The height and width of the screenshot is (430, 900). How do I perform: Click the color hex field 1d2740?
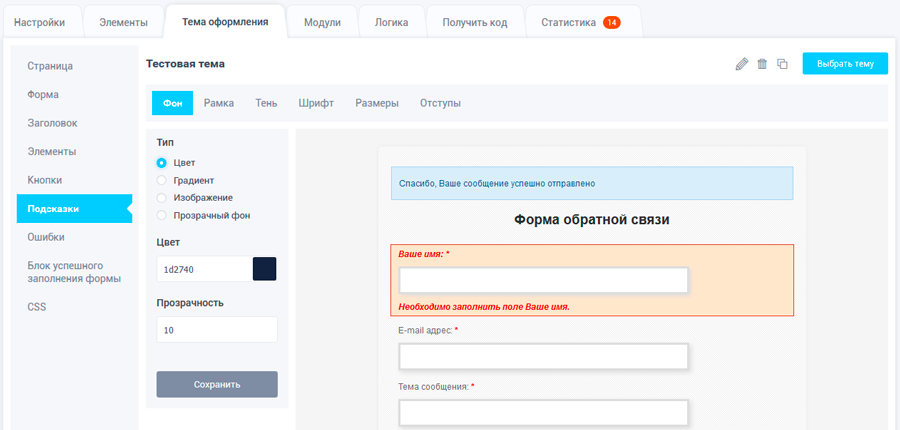204,269
